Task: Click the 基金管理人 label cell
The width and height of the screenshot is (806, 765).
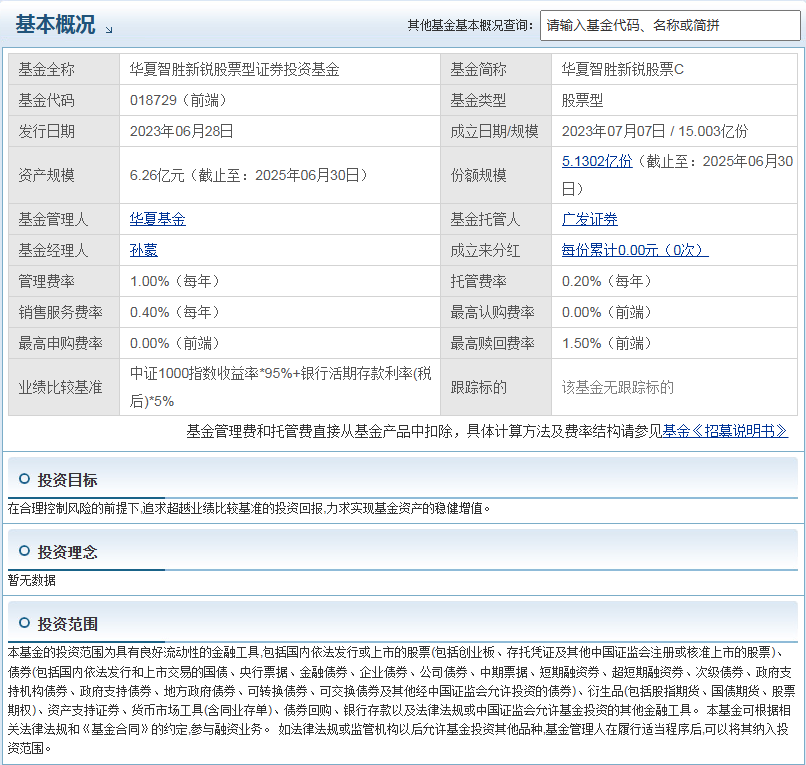Action: point(64,220)
